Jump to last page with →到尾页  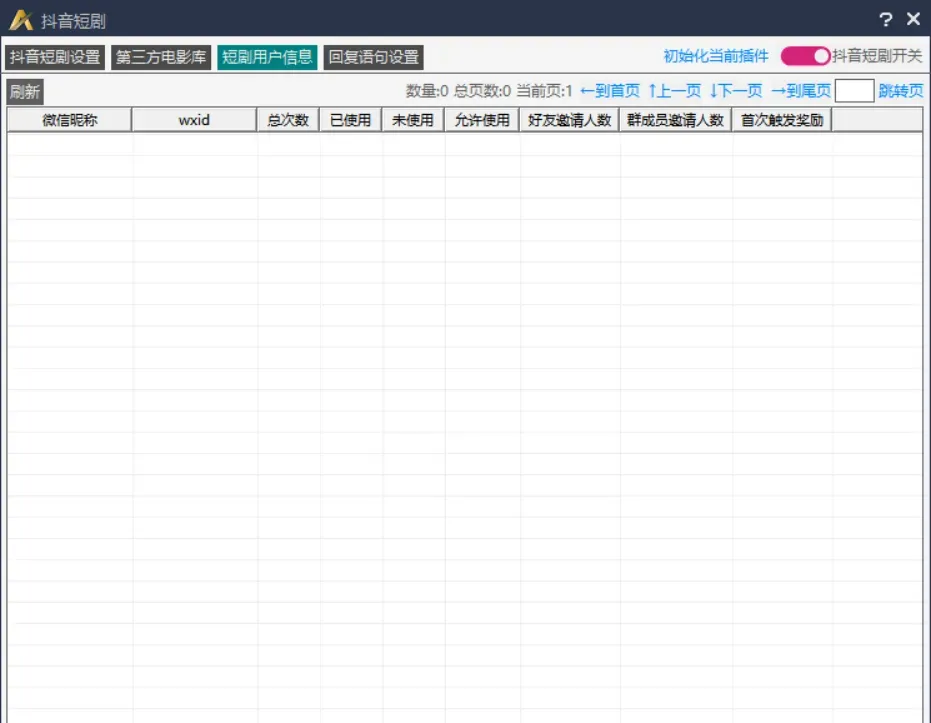click(x=800, y=91)
